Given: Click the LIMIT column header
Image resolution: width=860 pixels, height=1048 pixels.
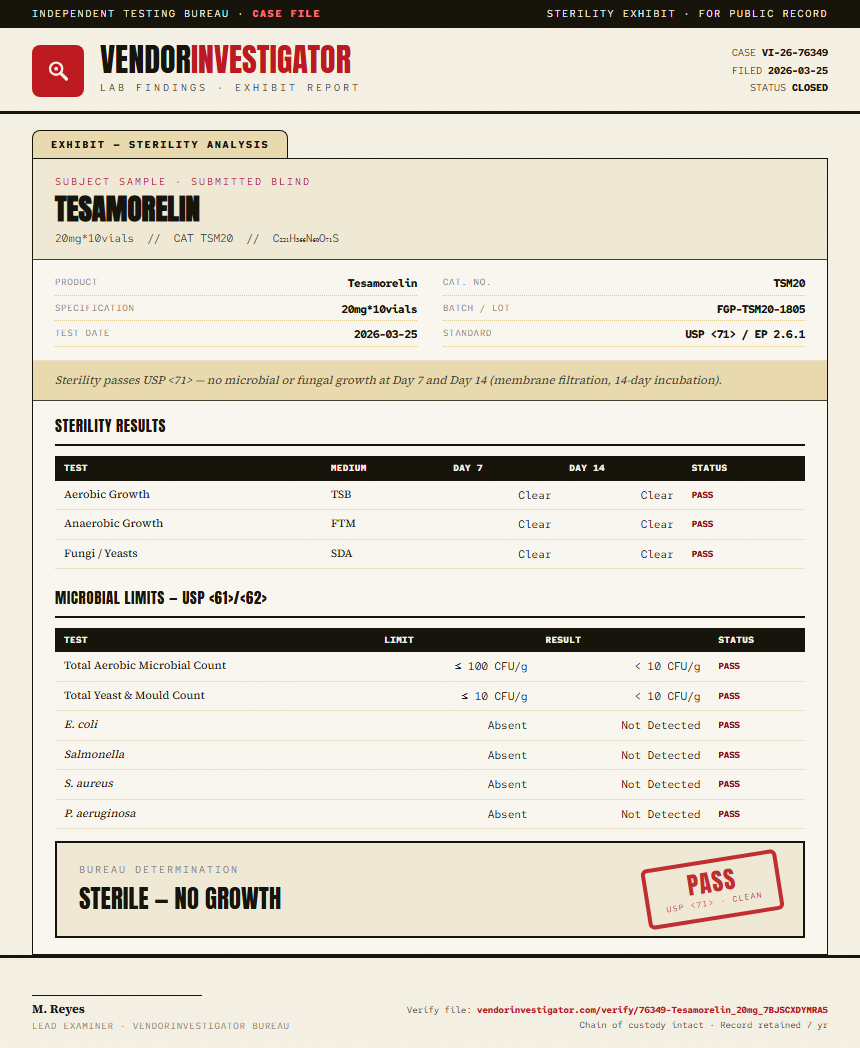Looking at the screenshot, I should [x=399, y=640].
